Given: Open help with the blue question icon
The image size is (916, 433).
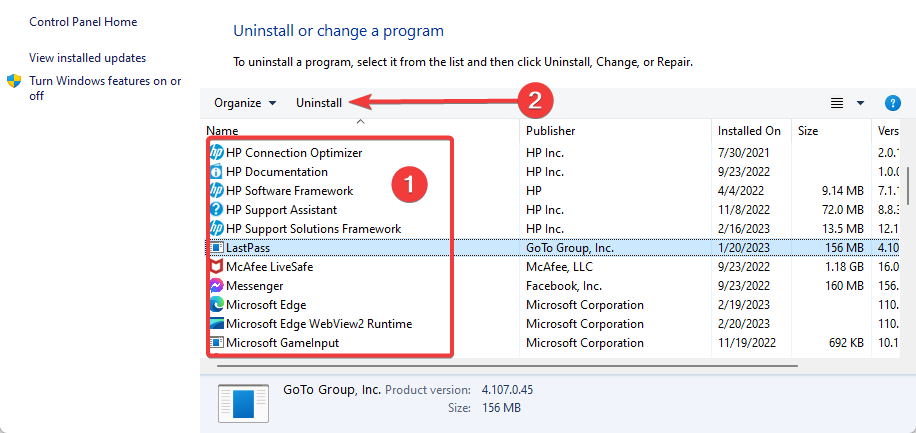Looking at the screenshot, I should (x=893, y=103).
